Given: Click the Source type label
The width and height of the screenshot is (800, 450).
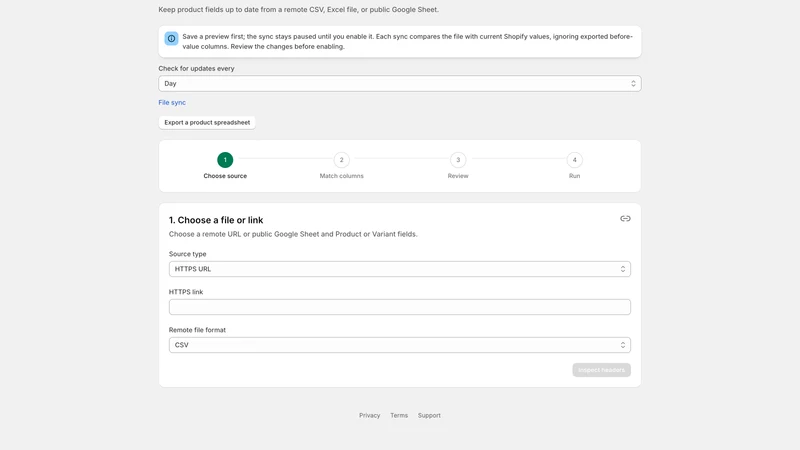Looking at the screenshot, I should point(187,254).
